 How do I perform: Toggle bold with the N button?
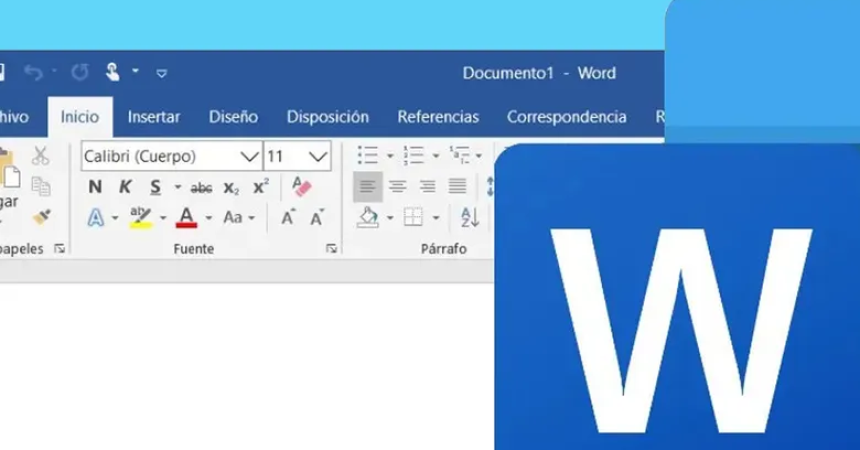[x=95, y=187]
